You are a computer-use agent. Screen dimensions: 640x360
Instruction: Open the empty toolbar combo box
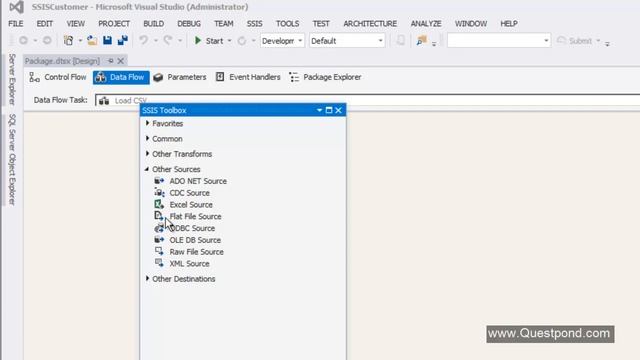499,40
